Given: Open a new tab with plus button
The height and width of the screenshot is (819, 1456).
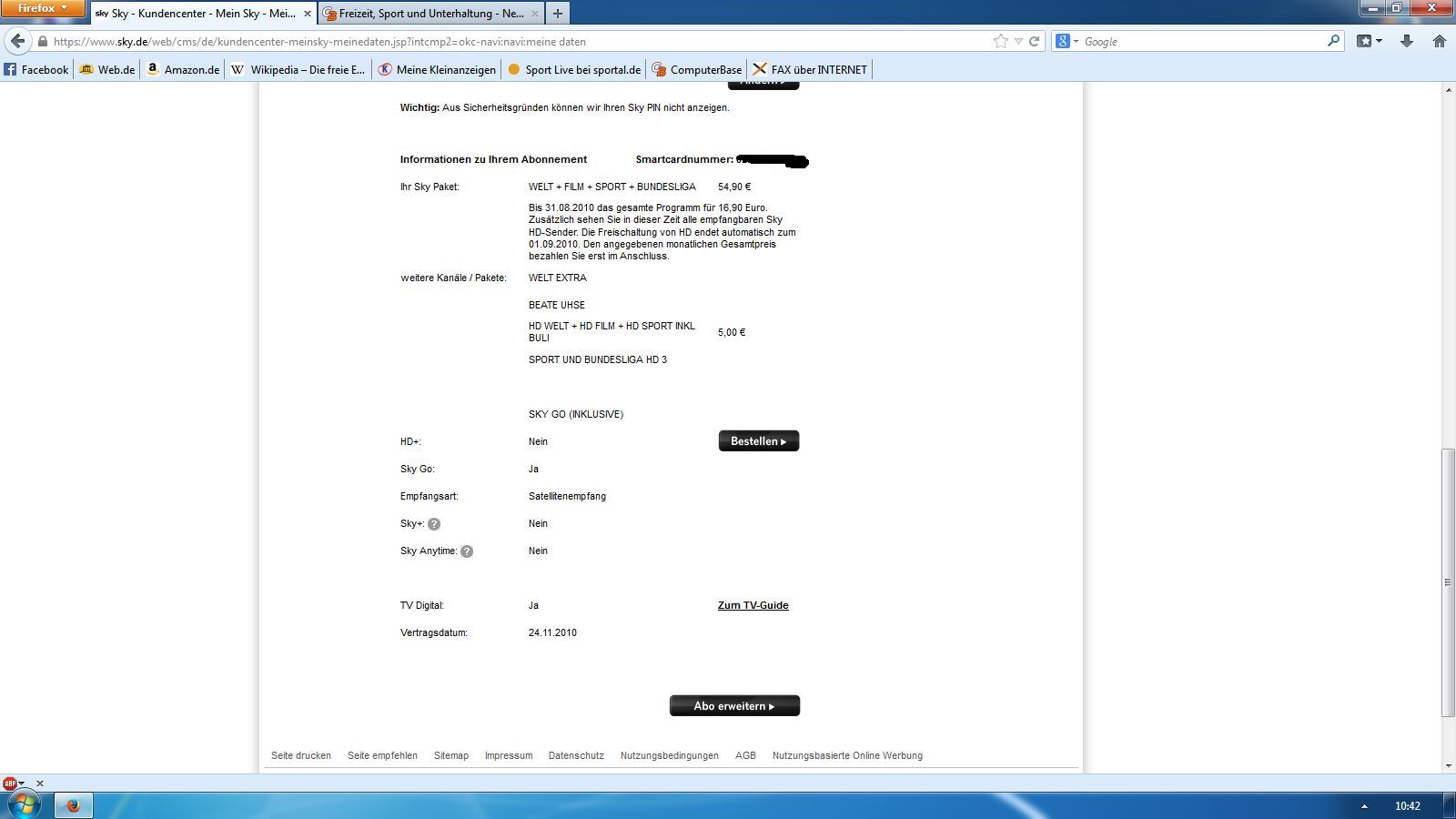Looking at the screenshot, I should [x=558, y=14].
